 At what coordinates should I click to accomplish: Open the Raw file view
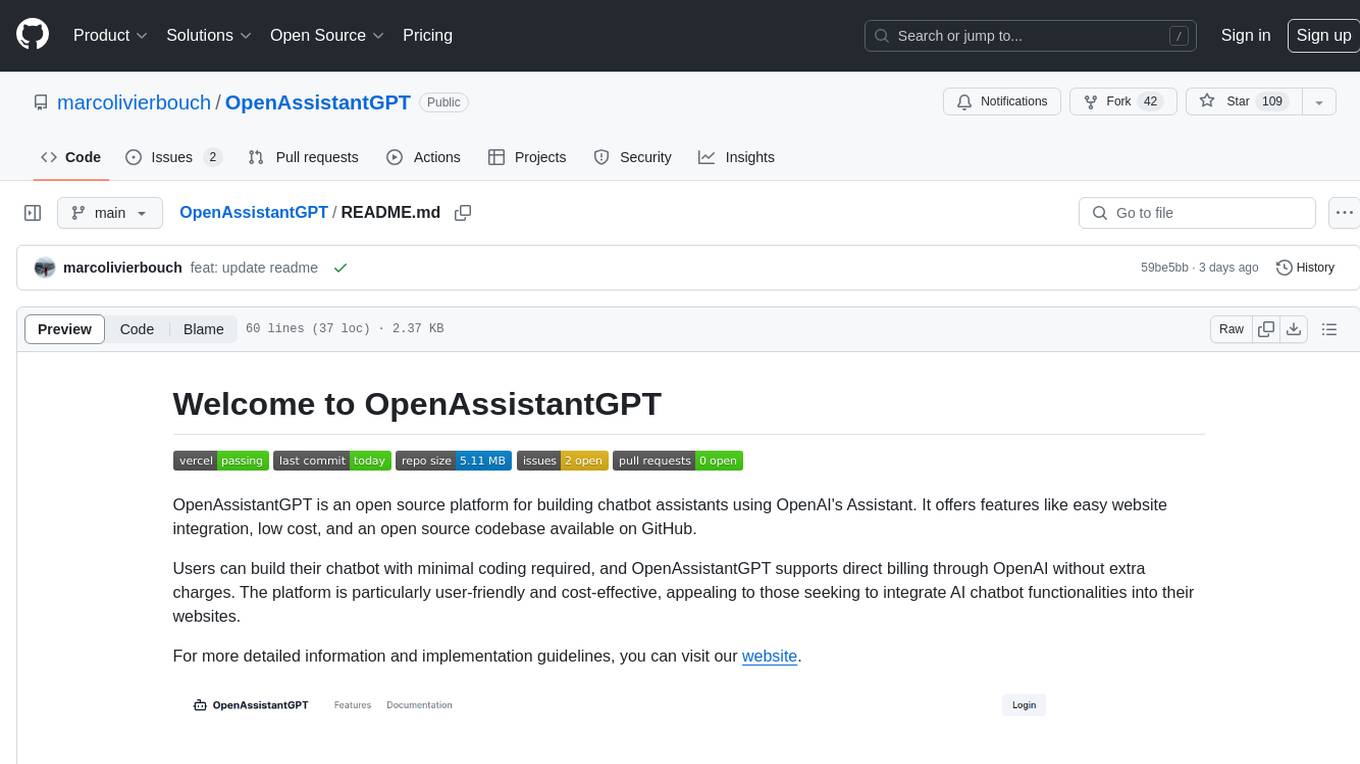coord(1231,329)
